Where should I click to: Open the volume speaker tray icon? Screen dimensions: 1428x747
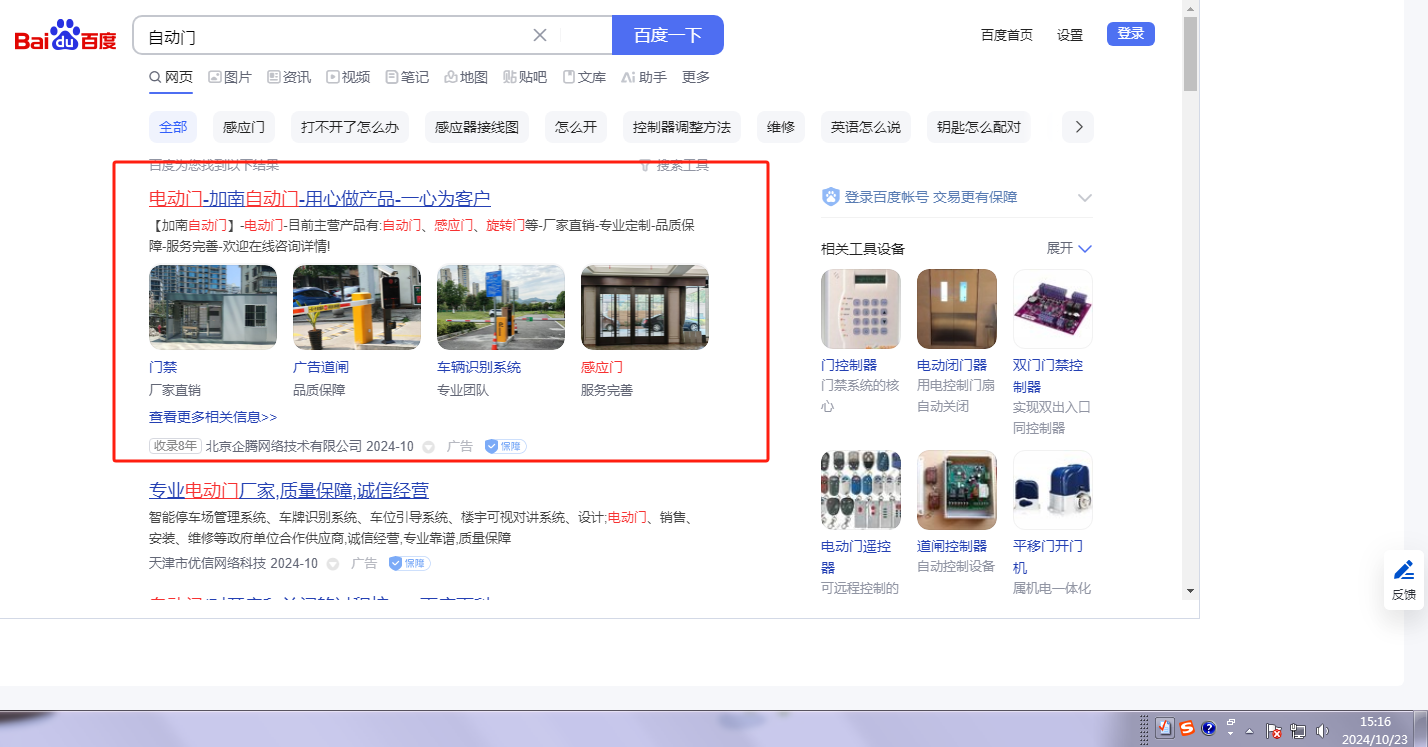tap(1323, 730)
